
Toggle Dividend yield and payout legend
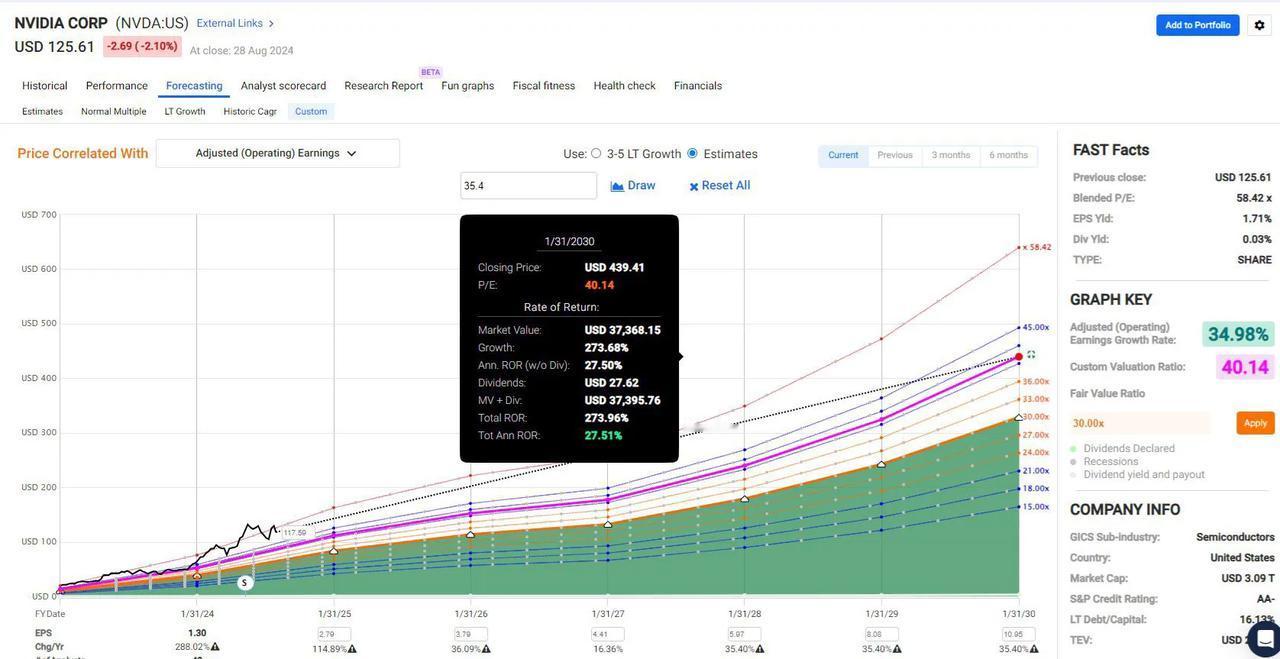1137,474
